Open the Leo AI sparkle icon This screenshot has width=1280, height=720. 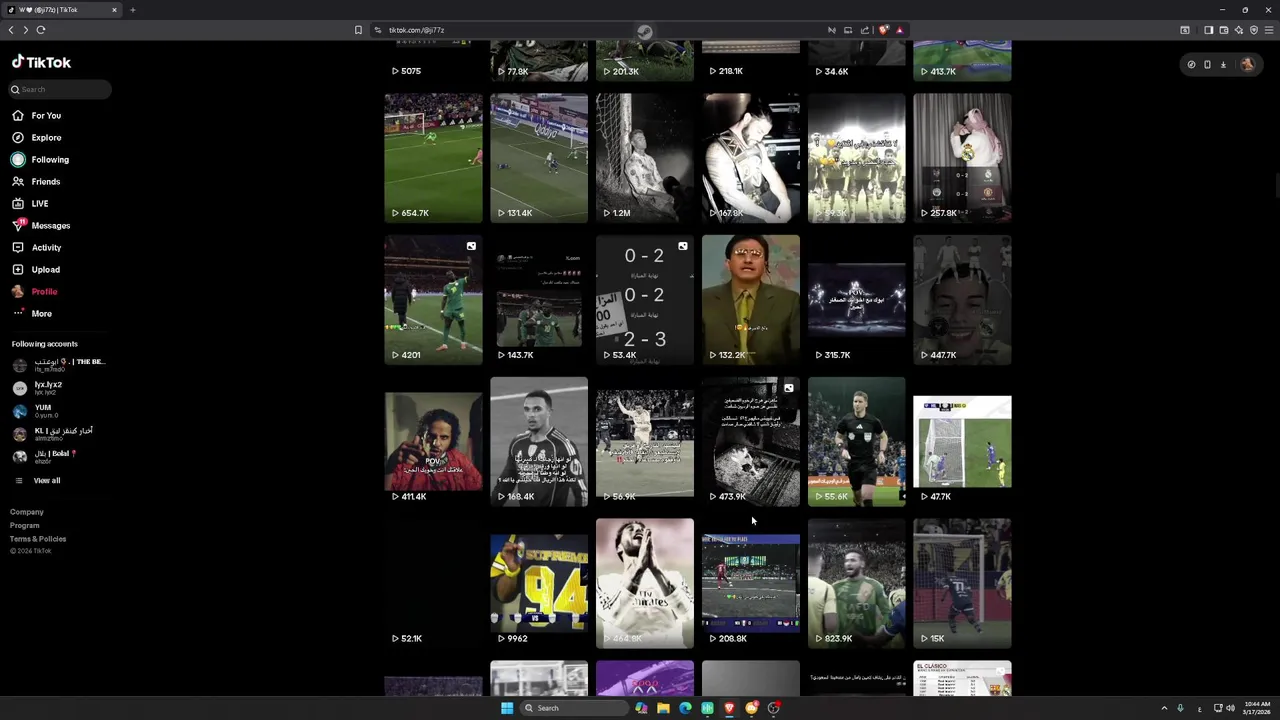(1238, 30)
